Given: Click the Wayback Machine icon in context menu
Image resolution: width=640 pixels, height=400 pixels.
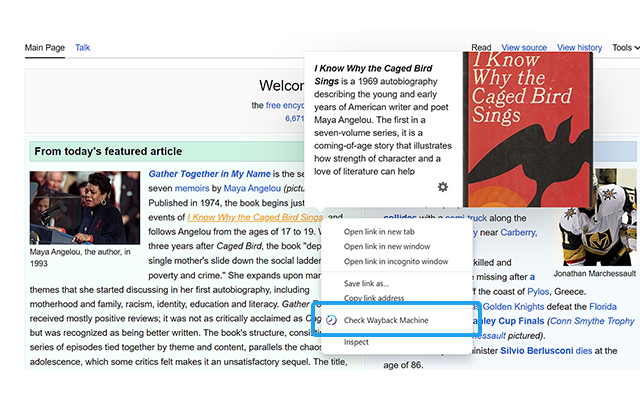Looking at the screenshot, I should click(331, 319).
